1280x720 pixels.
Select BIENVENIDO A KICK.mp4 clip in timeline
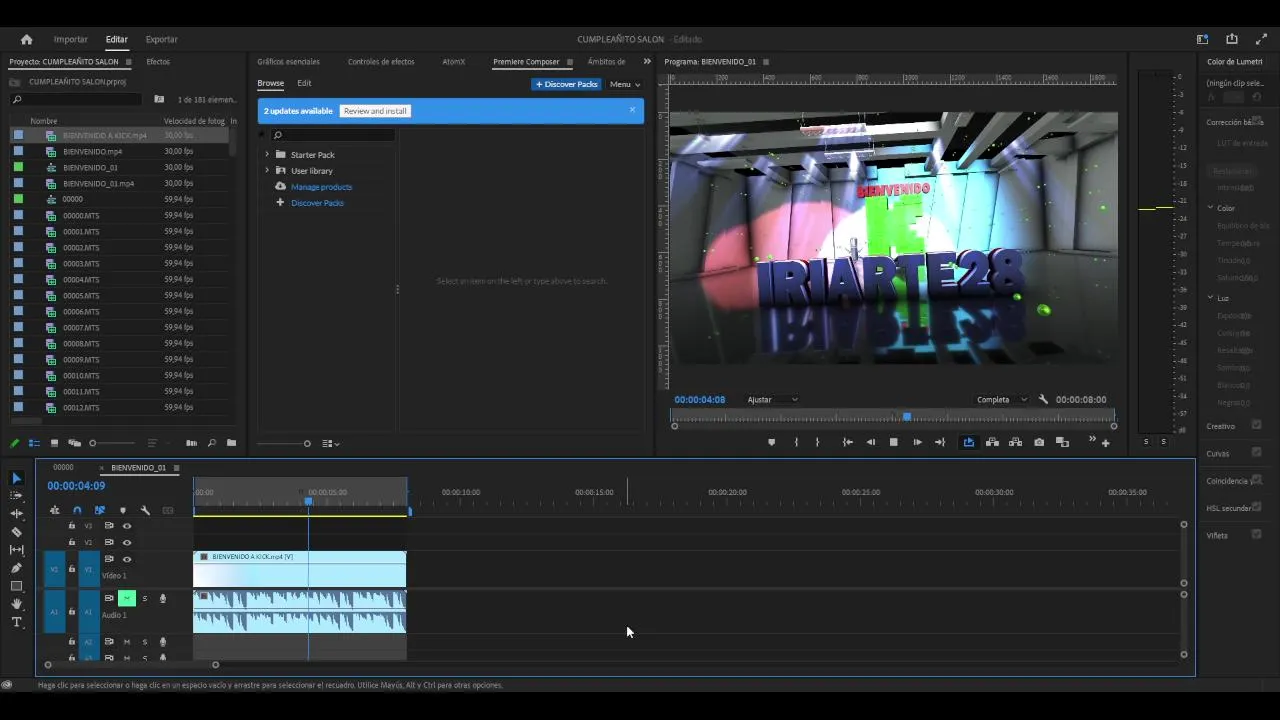(x=300, y=569)
